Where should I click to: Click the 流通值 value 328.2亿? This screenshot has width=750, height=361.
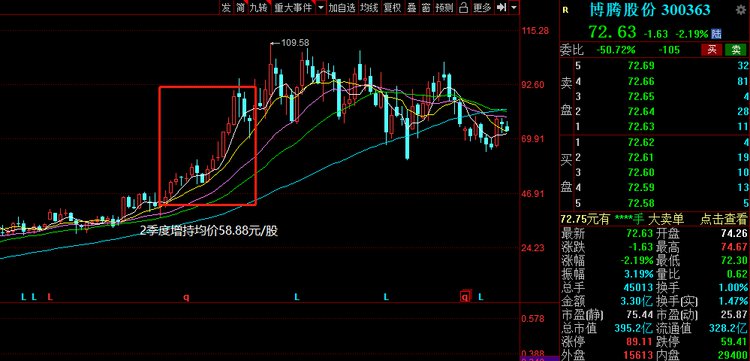pyautogui.click(x=728, y=328)
